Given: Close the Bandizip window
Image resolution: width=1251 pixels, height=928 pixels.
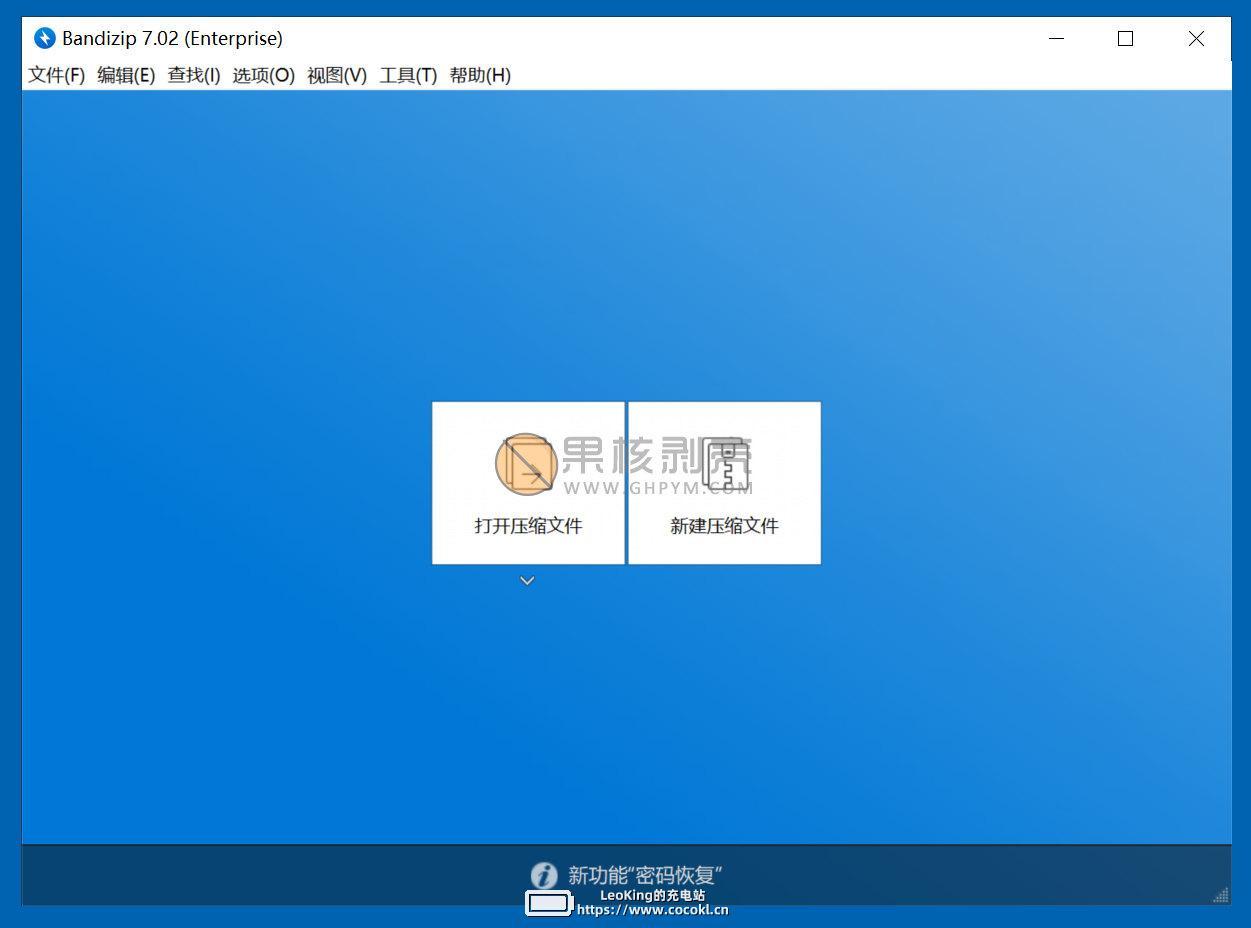Looking at the screenshot, I should pyautogui.click(x=1196, y=38).
